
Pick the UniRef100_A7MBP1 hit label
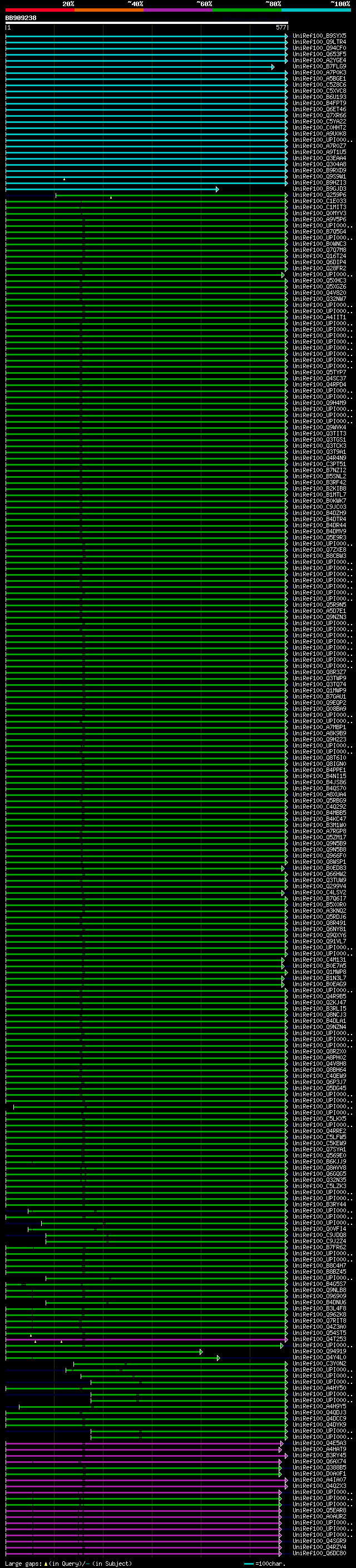point(319,728)
